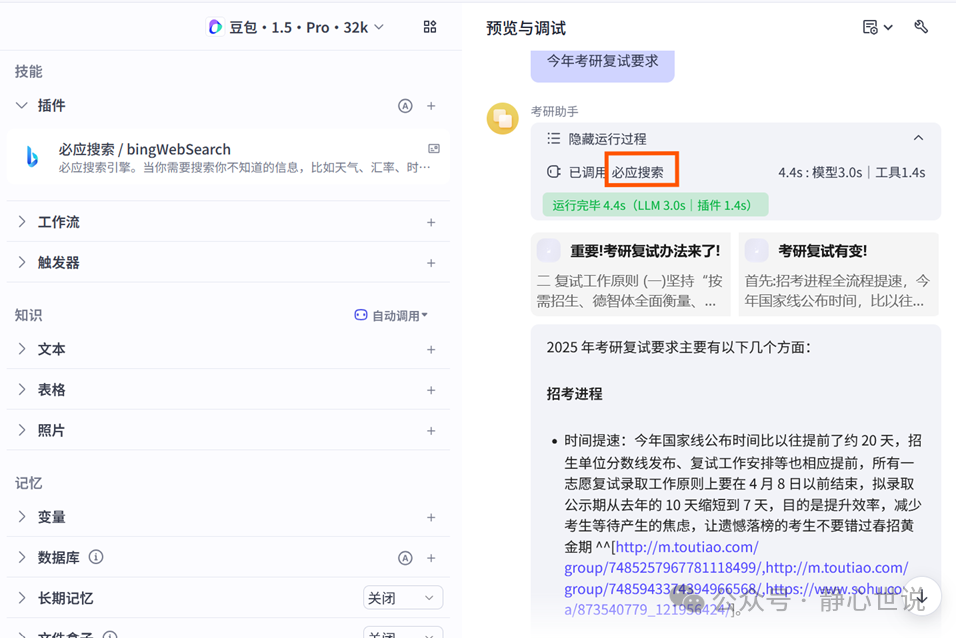Collapse the 隐藏运行过程 panel
The image size is (956, 638).
(918, 138)
